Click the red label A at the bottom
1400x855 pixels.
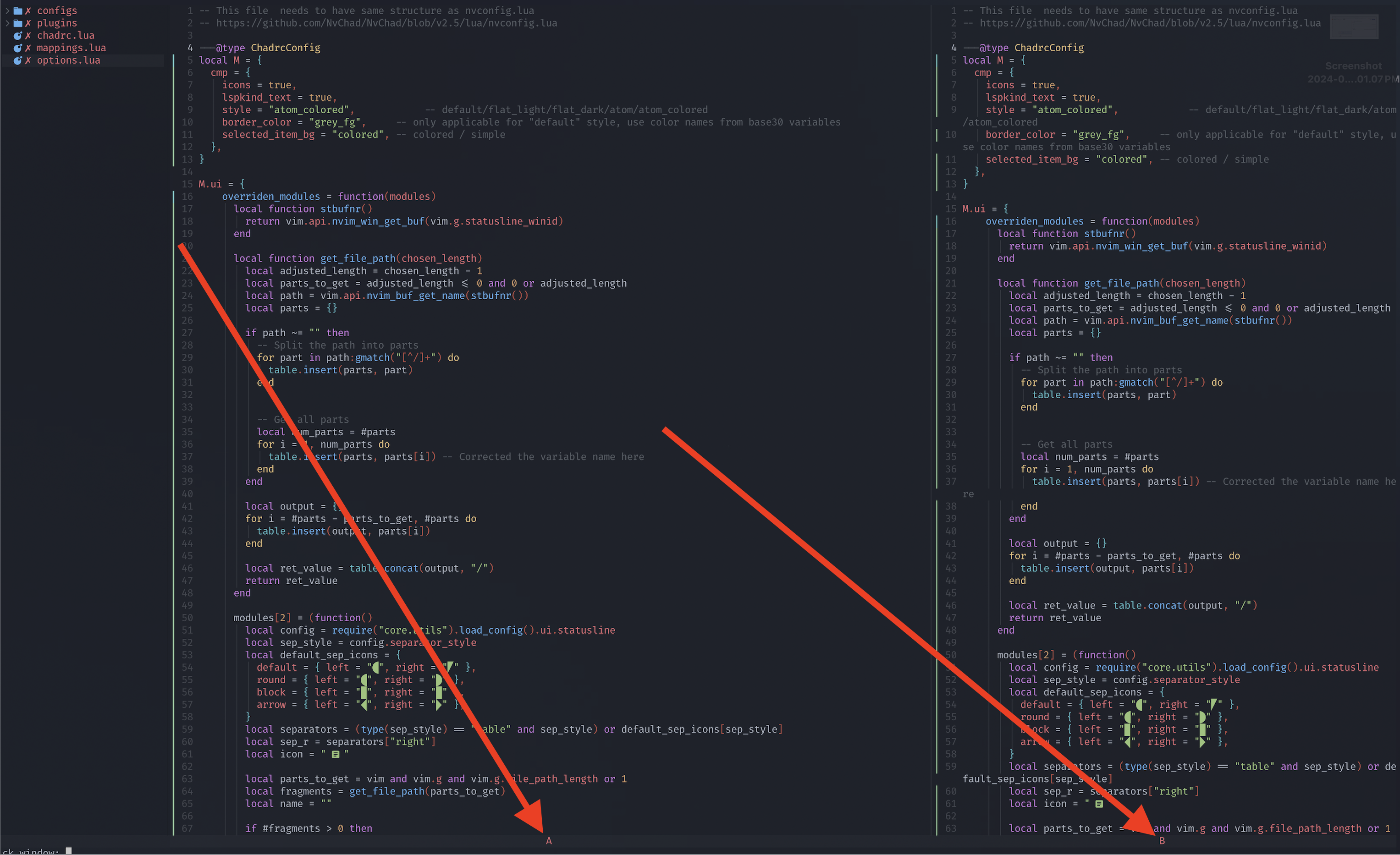click(549, 841)
